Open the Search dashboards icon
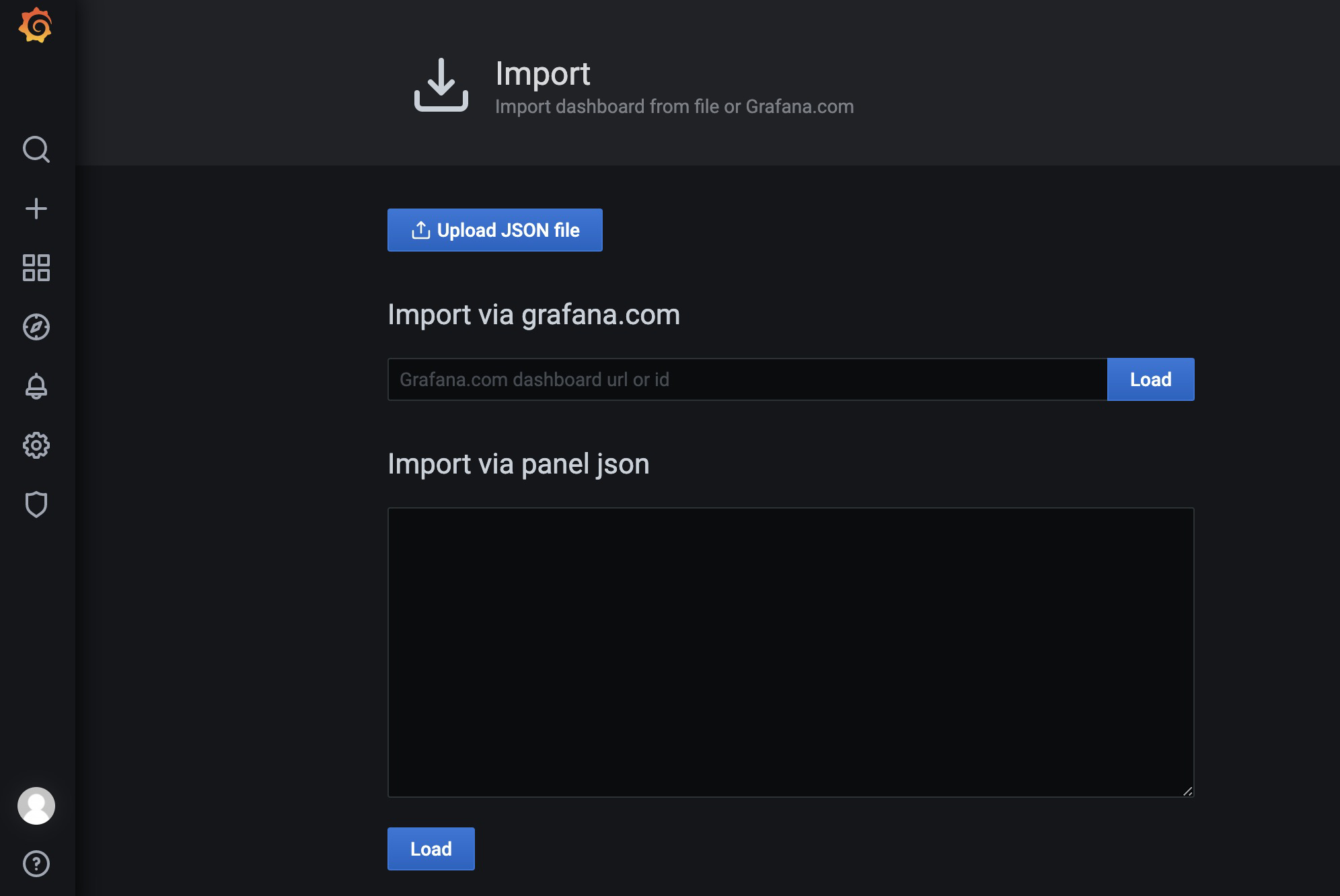Screen dimensions: 1340x896 (37, 149)
